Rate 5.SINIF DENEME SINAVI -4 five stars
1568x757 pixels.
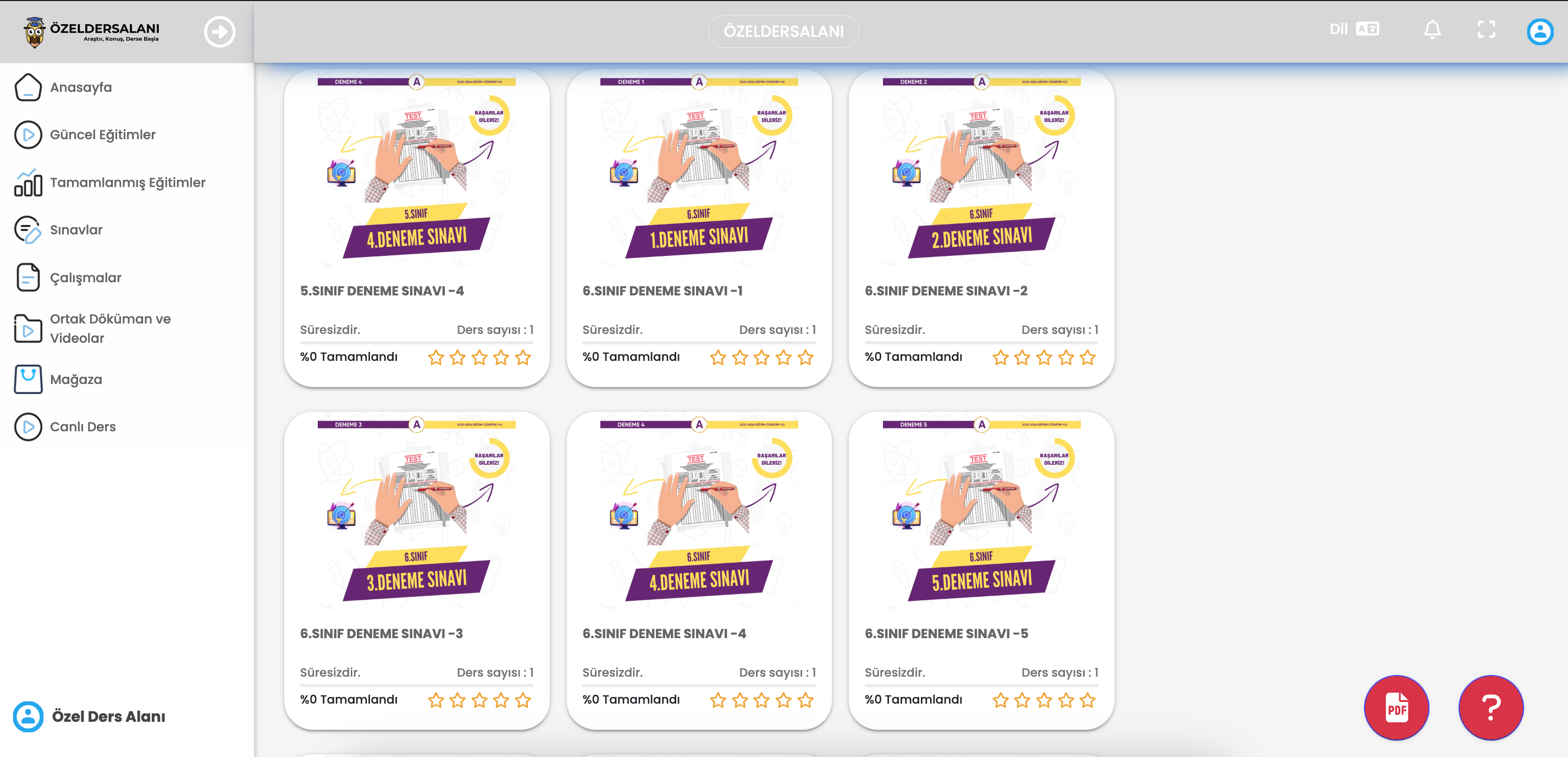click(523, 358)
